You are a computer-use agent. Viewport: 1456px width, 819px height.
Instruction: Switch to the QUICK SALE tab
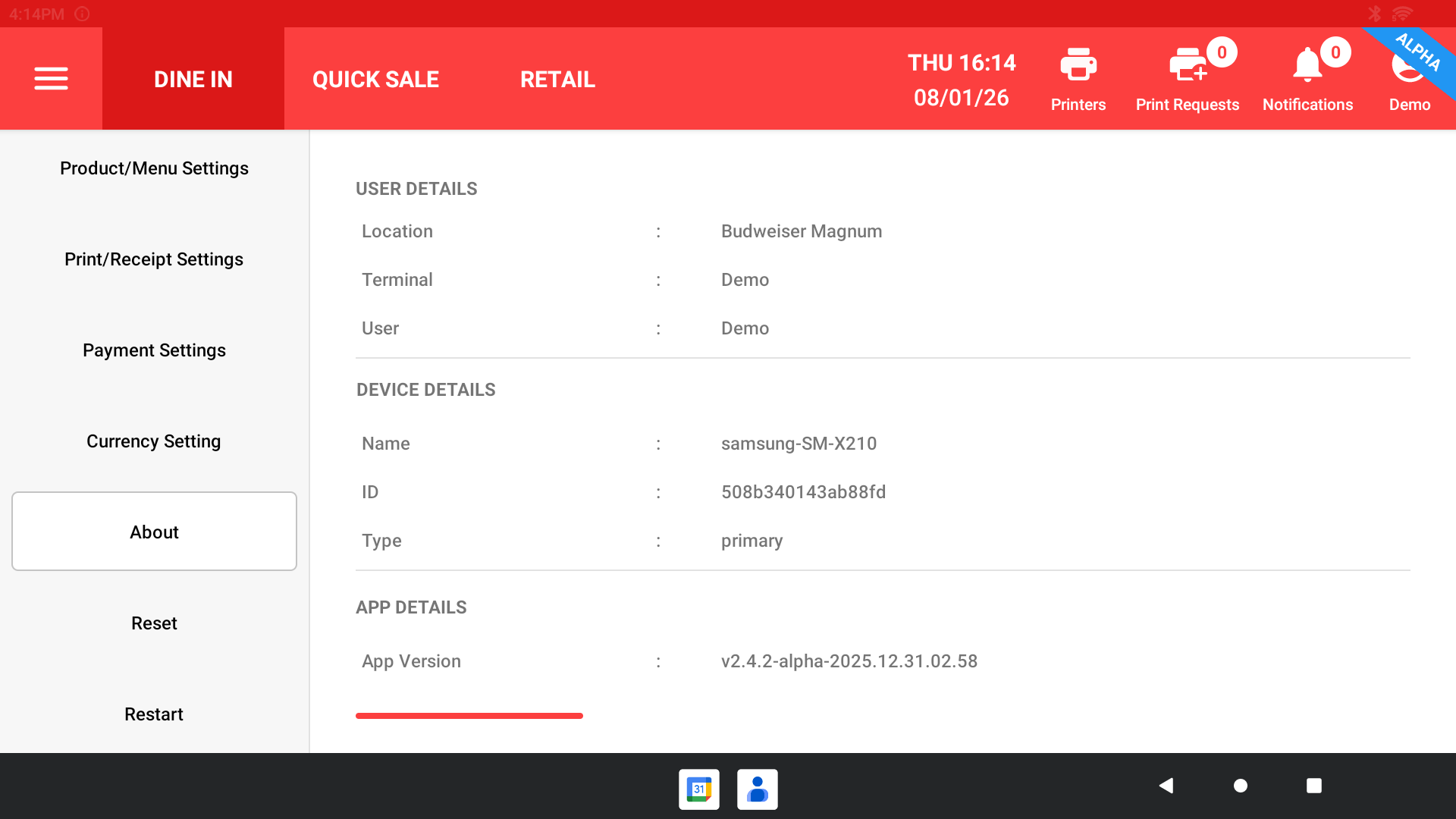(375, 79)
